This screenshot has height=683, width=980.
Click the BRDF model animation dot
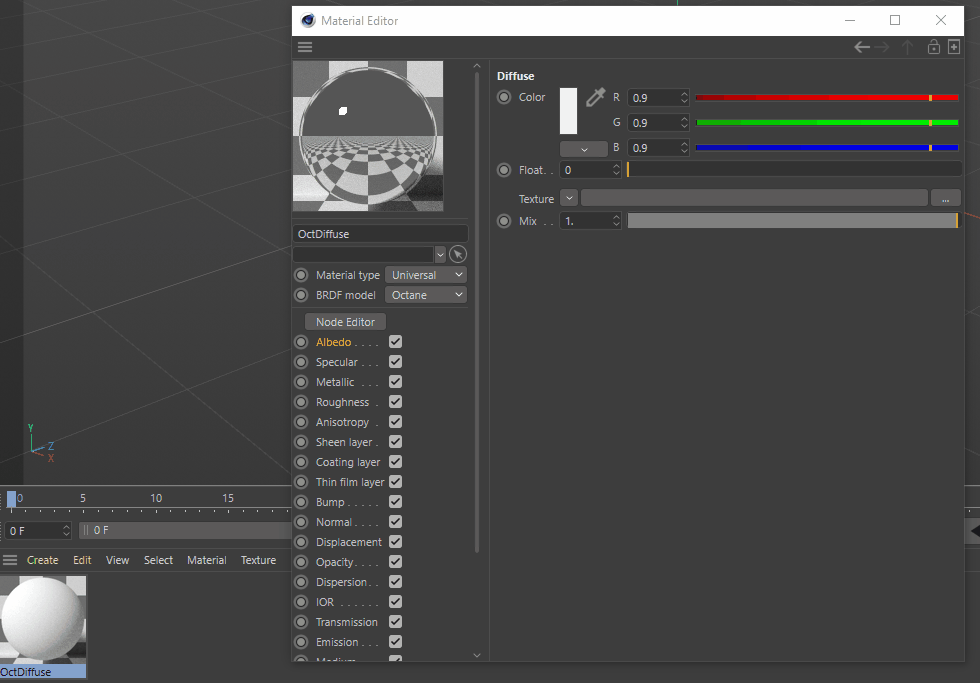click(301, 295)
